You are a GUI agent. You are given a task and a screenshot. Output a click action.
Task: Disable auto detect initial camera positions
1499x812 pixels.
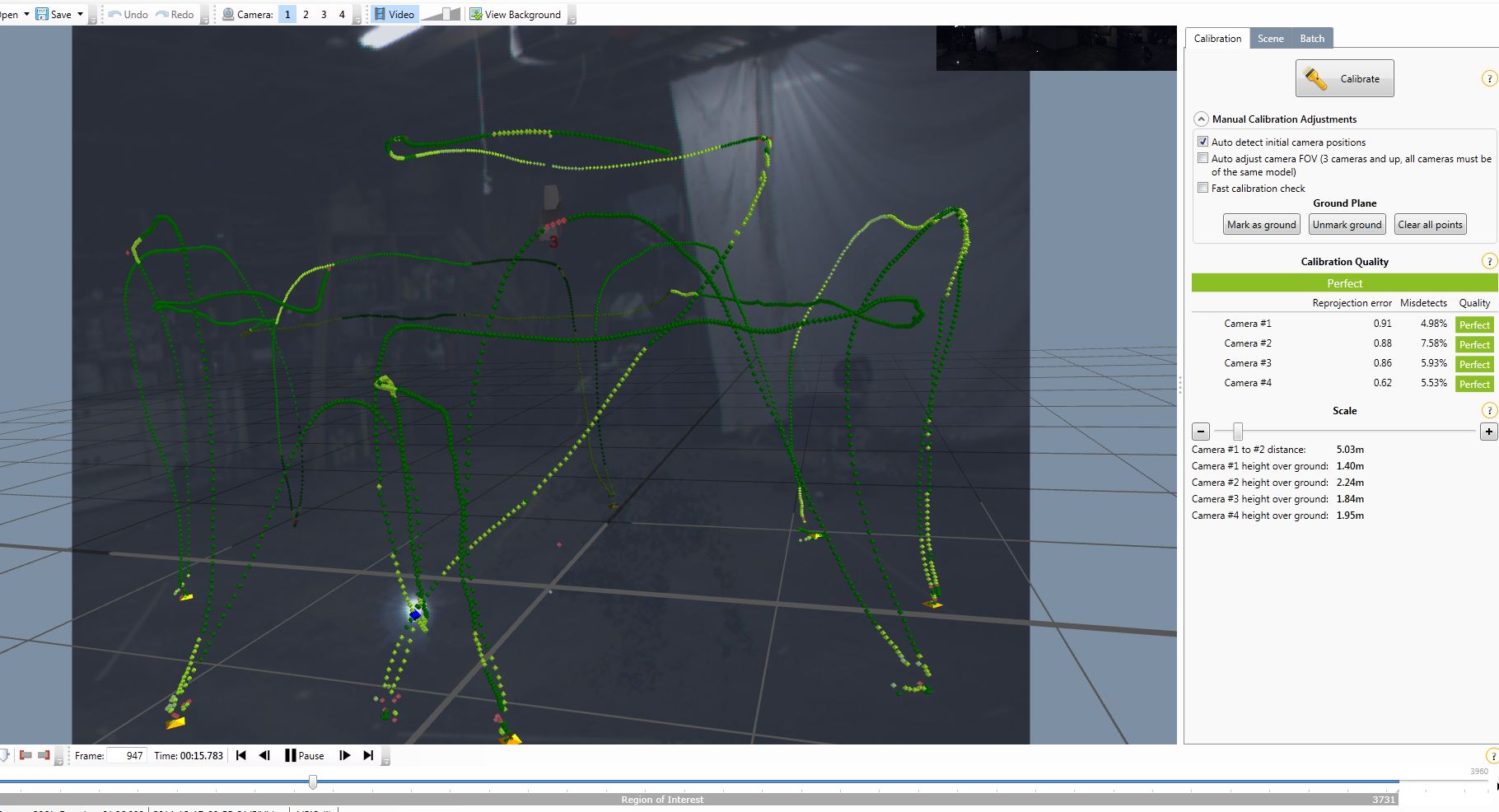[x=1202, y=142]
